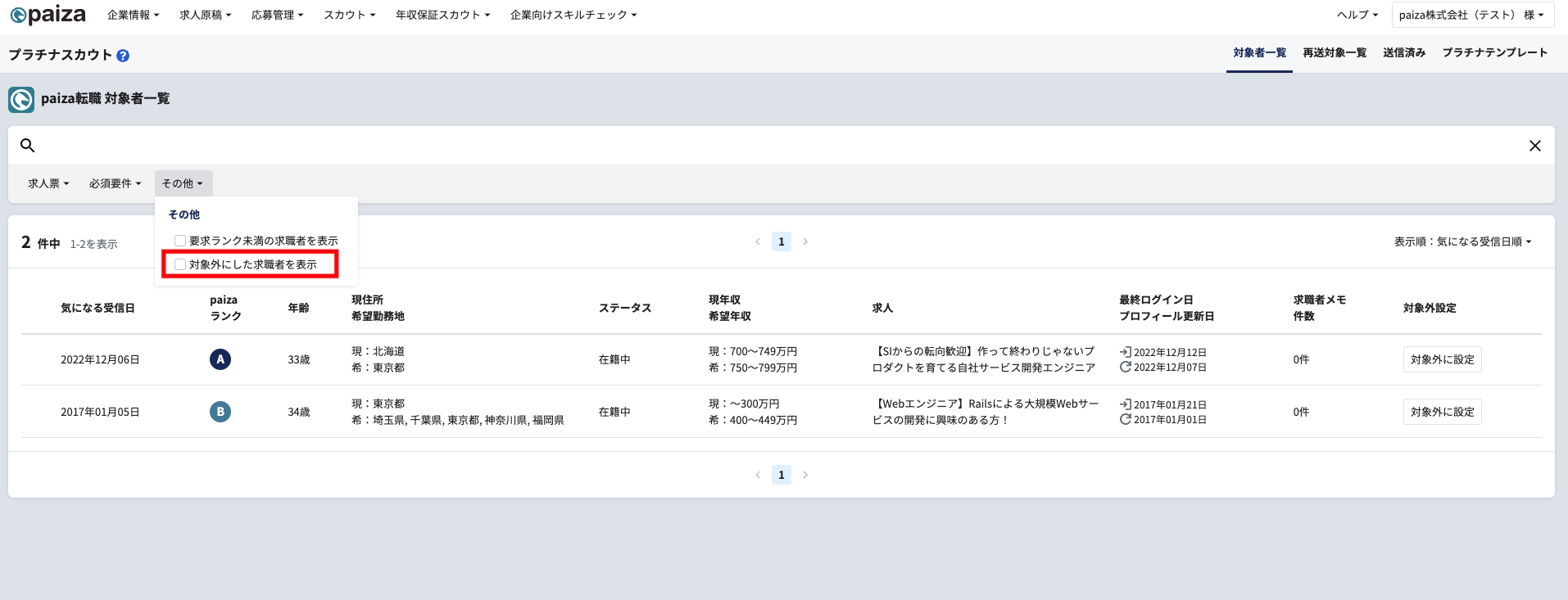The width and height of the screenshot is (1568, 600).
Task: Click the A rank badge
Action: (220, 359)
